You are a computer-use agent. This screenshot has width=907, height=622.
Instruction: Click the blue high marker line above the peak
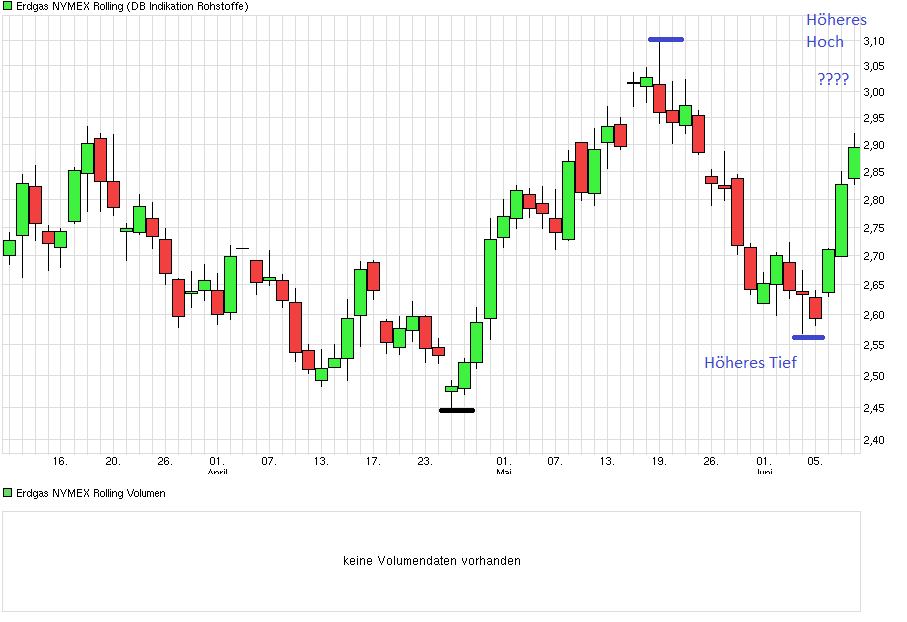666,39
